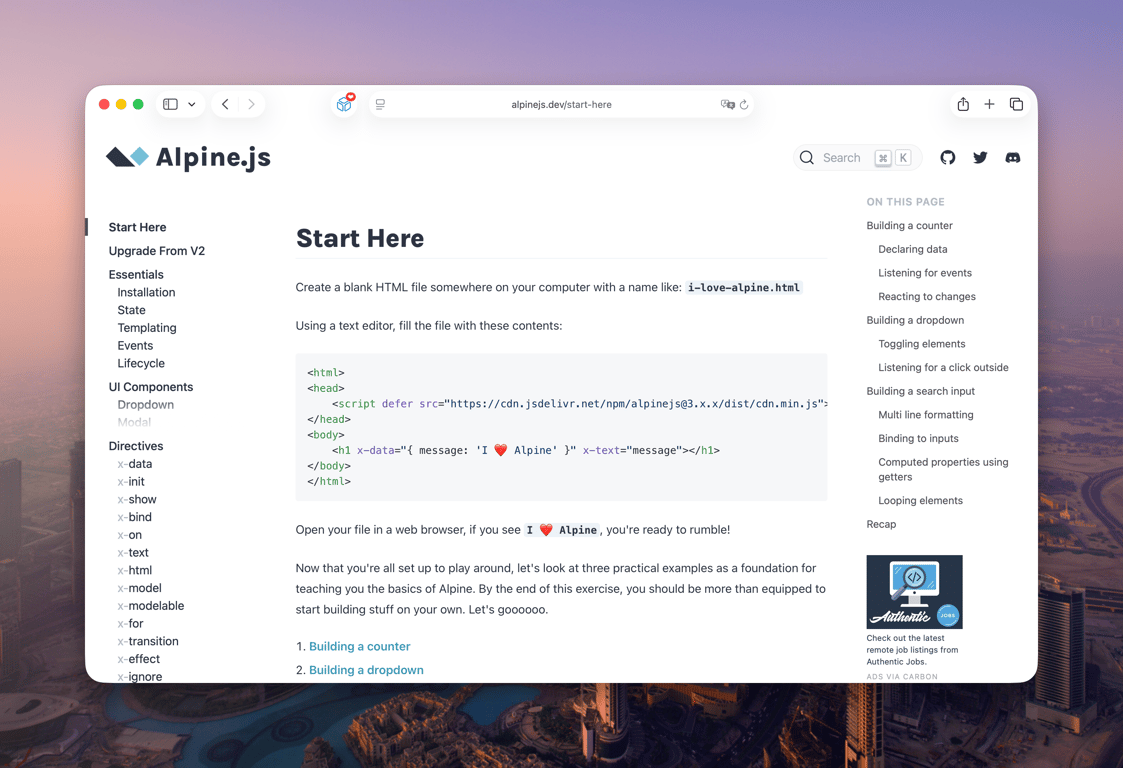Go to Installation in the sidebar

point(146,292)
